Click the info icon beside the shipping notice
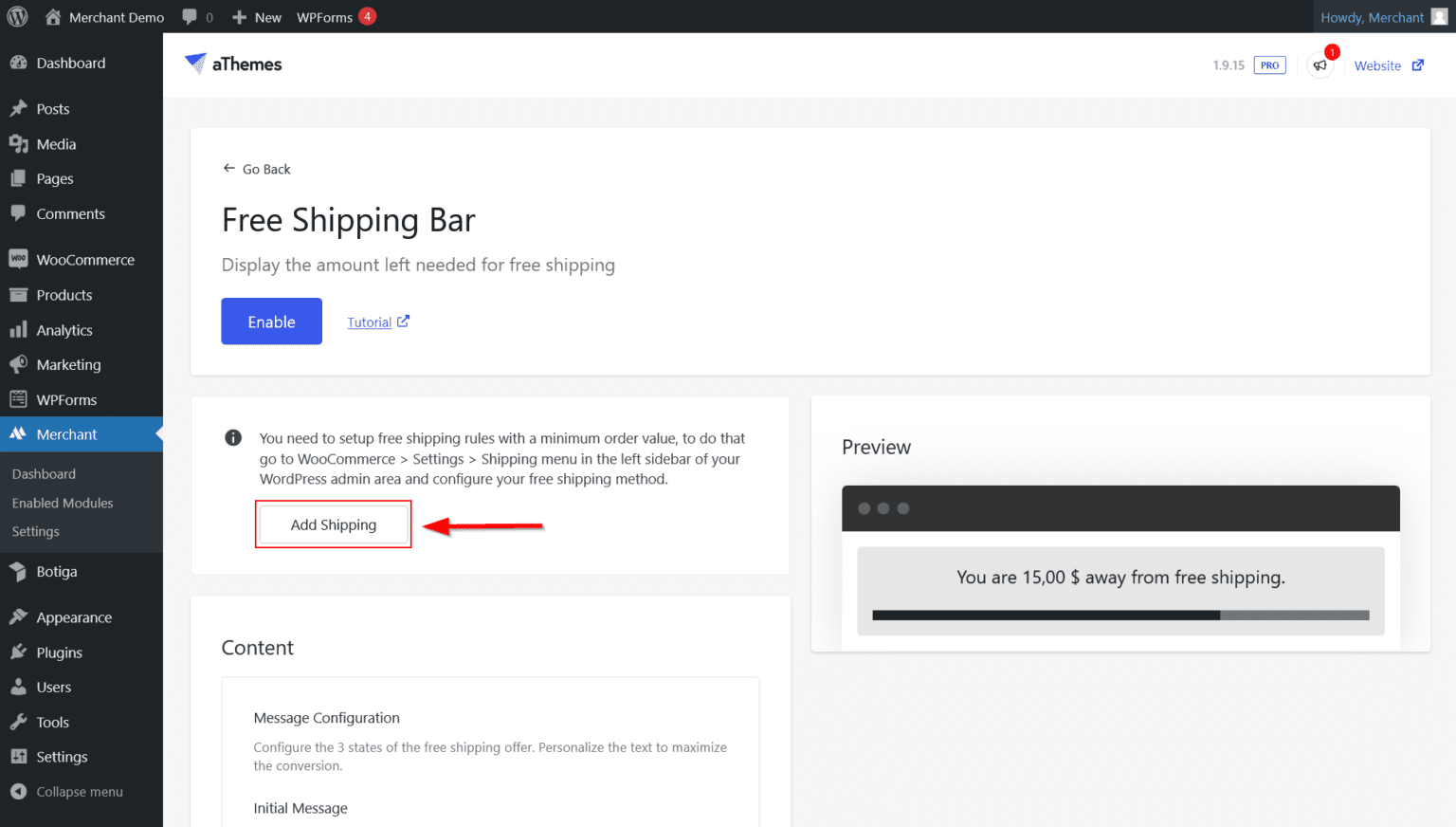 233,437
